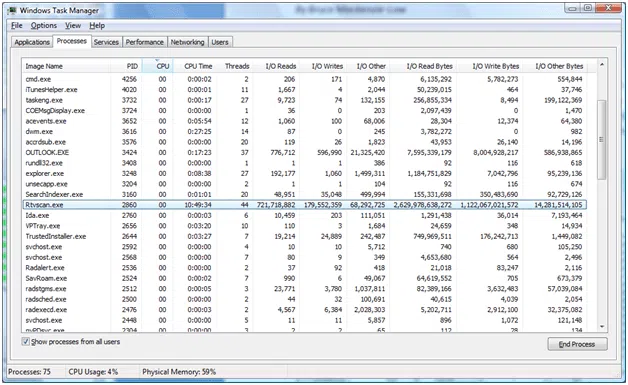The width and height of the screenshot is (628, 385).
Task: Click the process list scrollbar thumb
Action: [x=602, y=139]
